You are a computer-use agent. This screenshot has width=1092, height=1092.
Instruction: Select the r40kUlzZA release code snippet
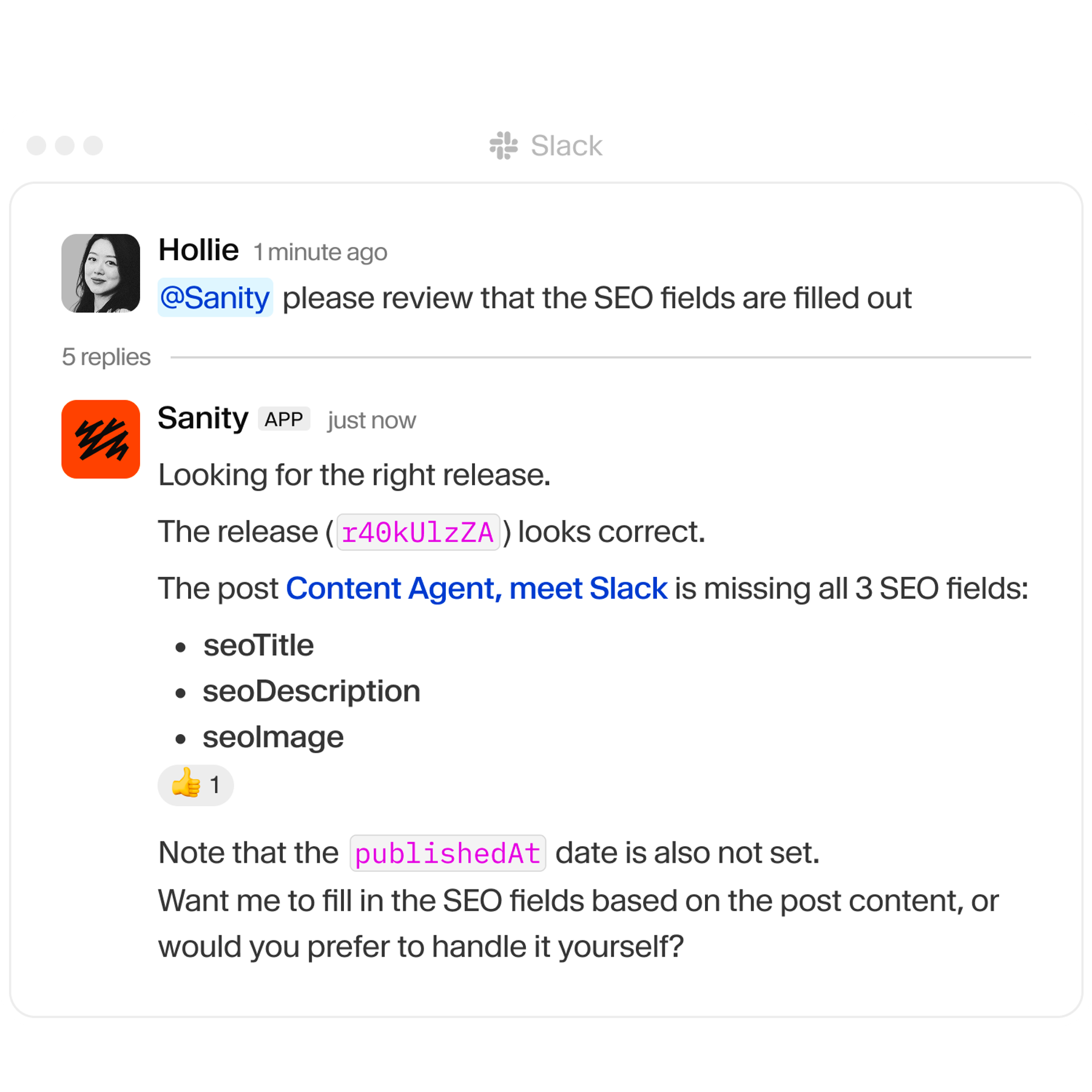[x=418, y=531]
